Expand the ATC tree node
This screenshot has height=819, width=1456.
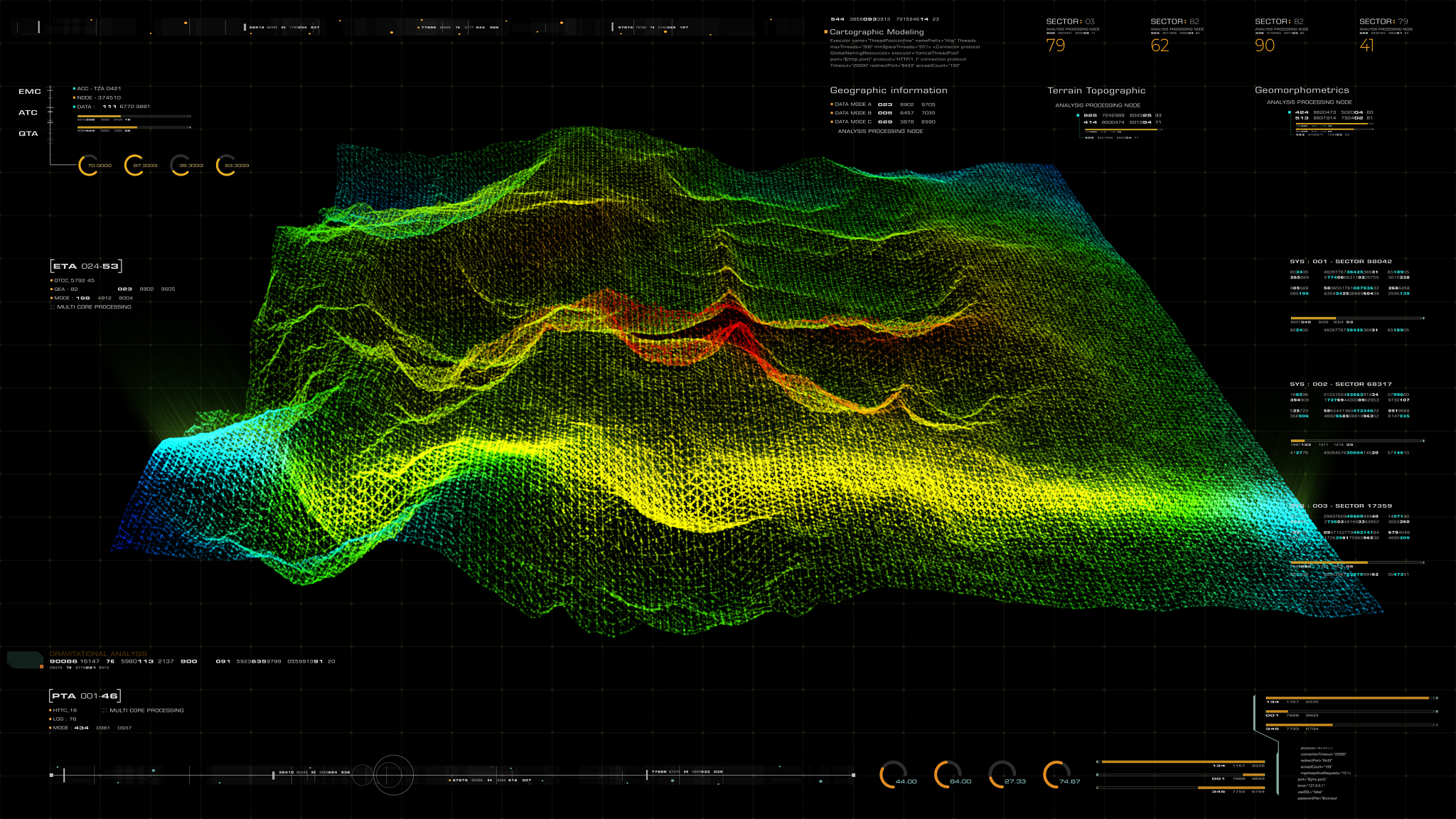[x=28, y=113]
